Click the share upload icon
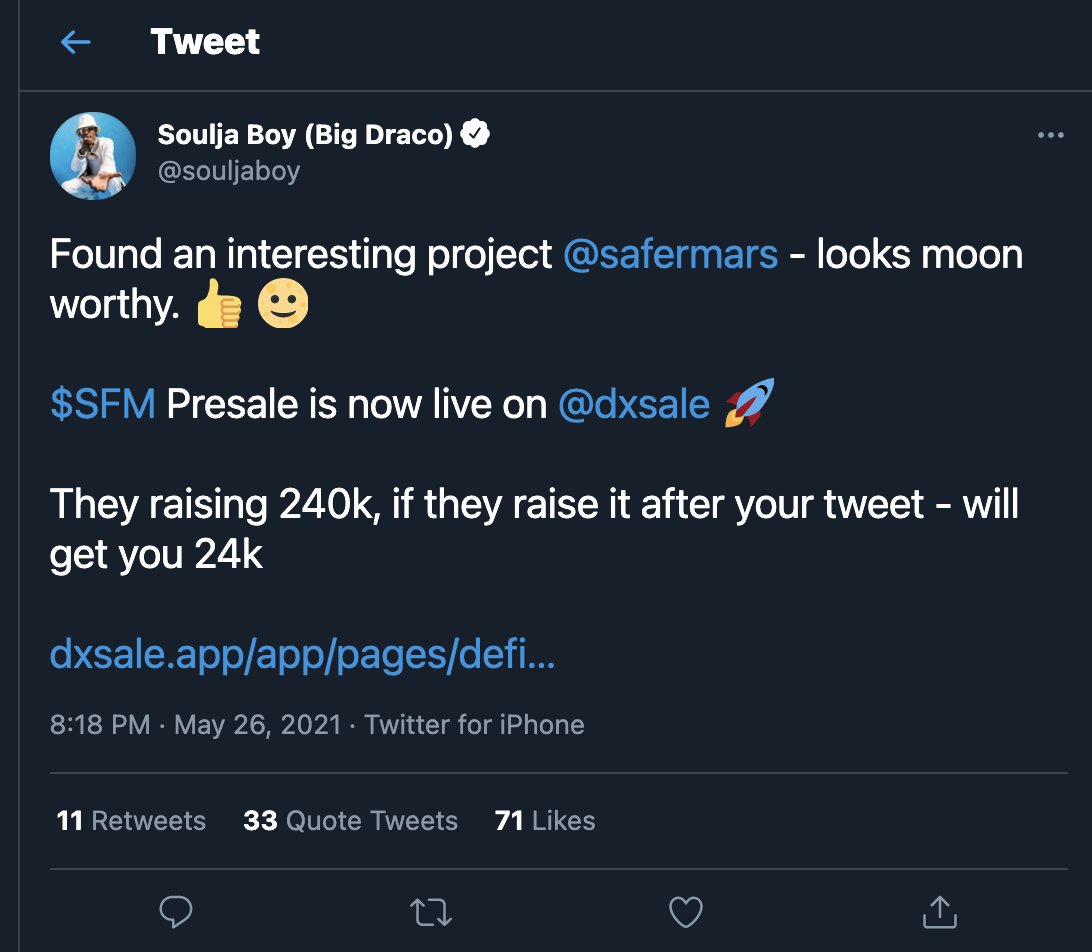 coord(938,911)
